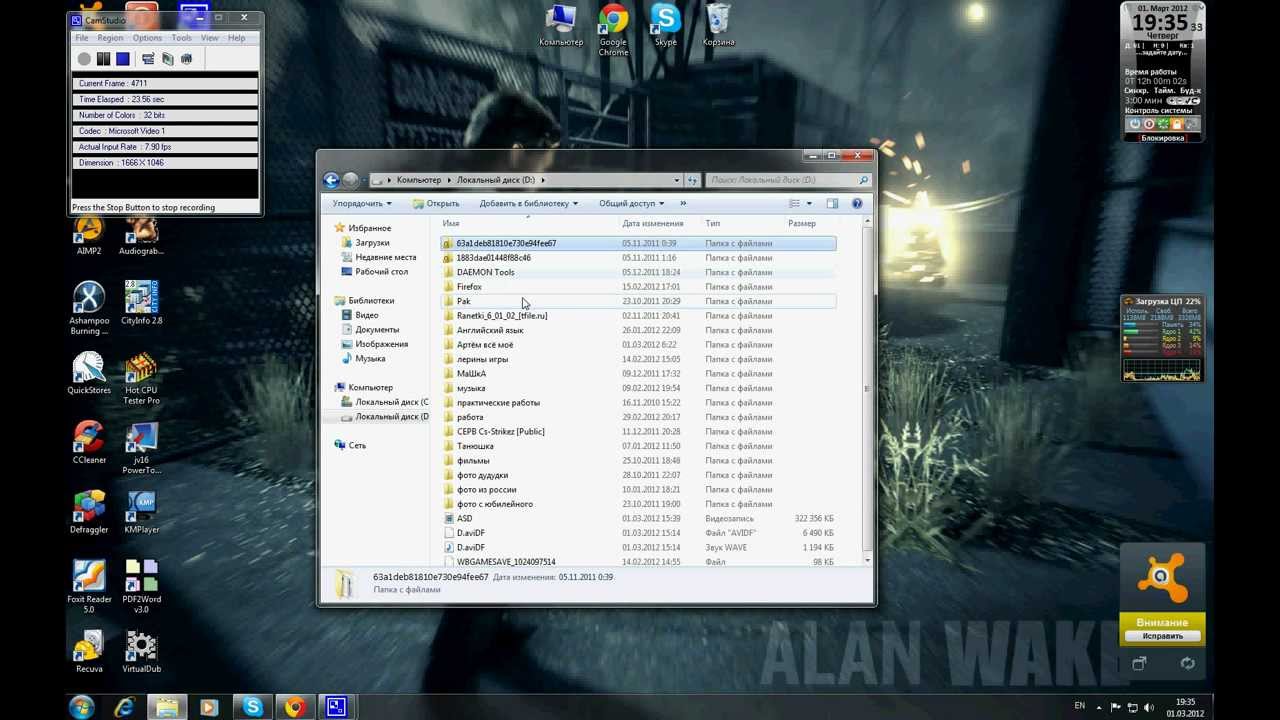Viewport: 1280px width, 720px height.
Task: Click the first icon after CamStudio's Stop button
Action: coord(148,59)
